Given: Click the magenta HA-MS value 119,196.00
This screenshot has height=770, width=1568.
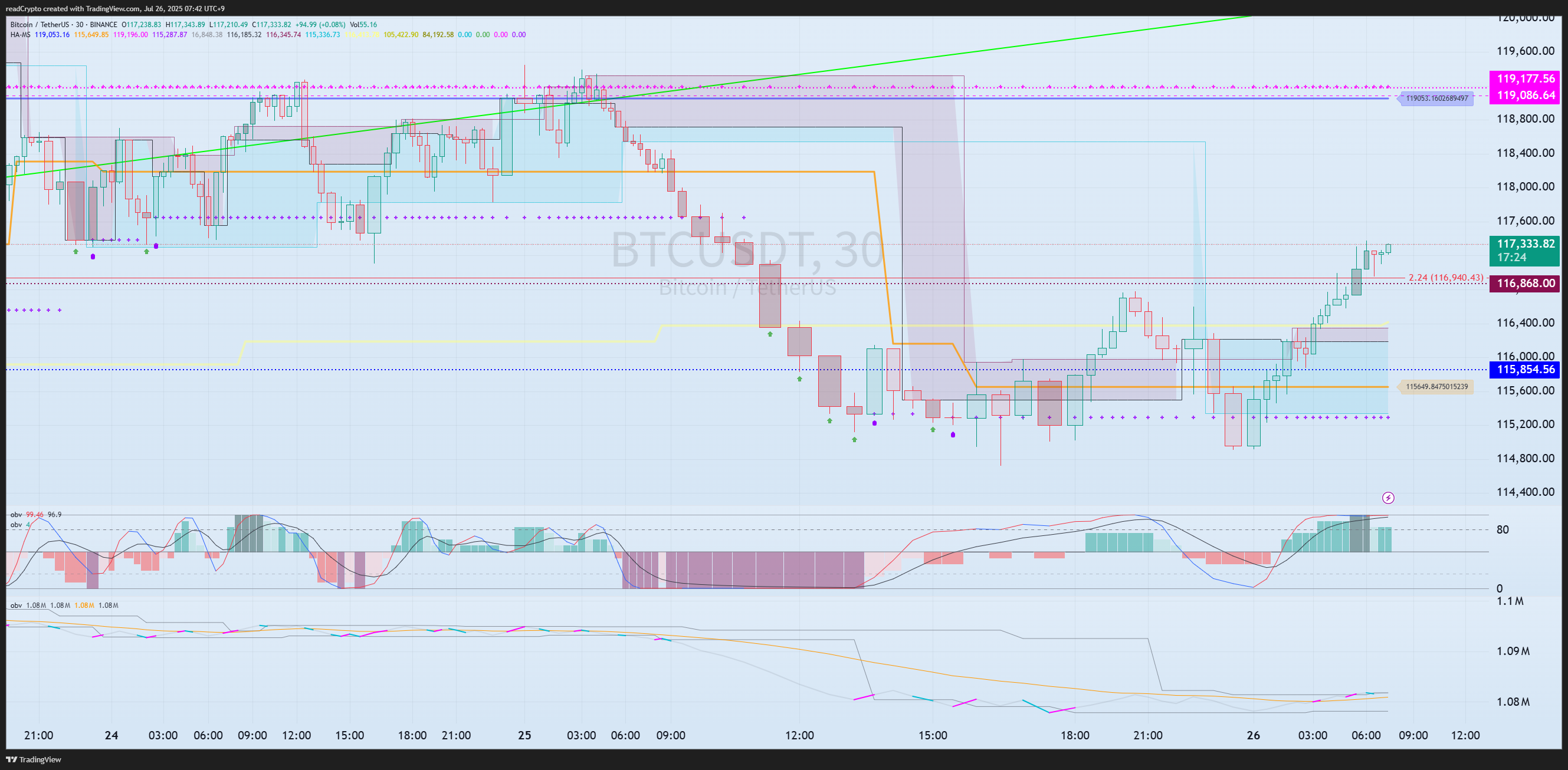Looking at the screenshot, I should (130, 35).
